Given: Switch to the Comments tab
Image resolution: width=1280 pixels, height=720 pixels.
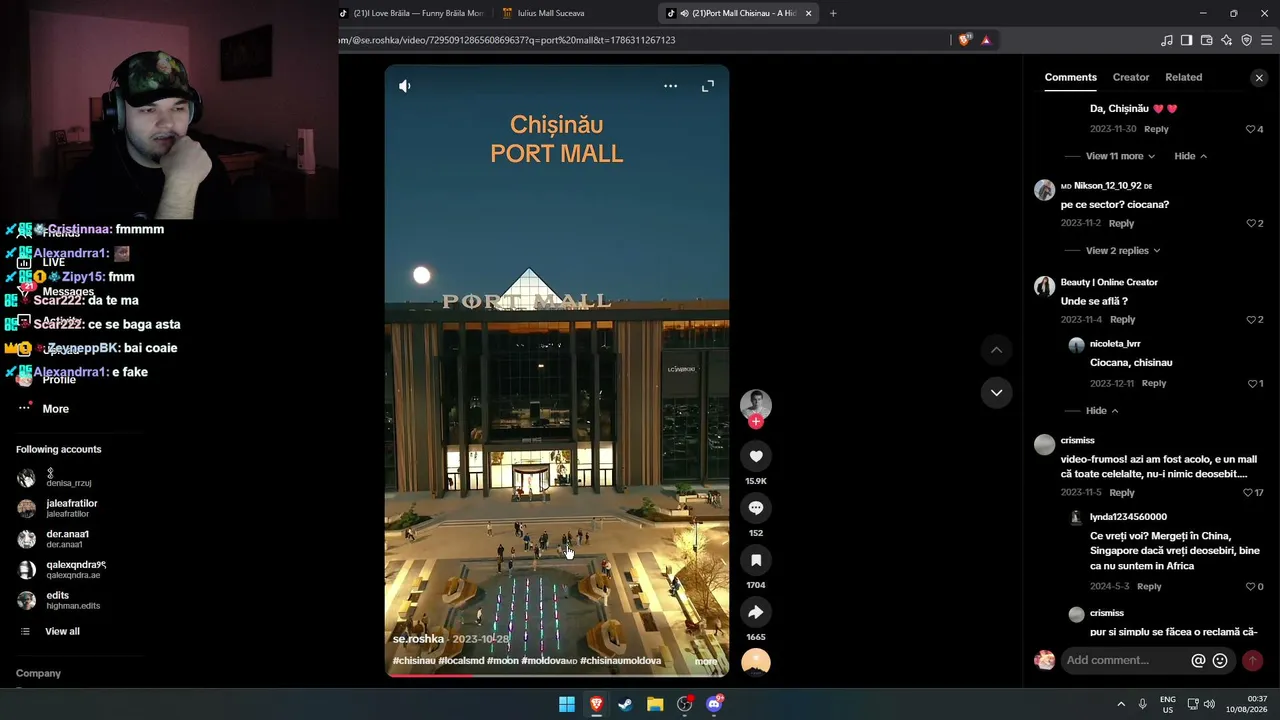Looking at the screenshot, I should click(1070, 77).
